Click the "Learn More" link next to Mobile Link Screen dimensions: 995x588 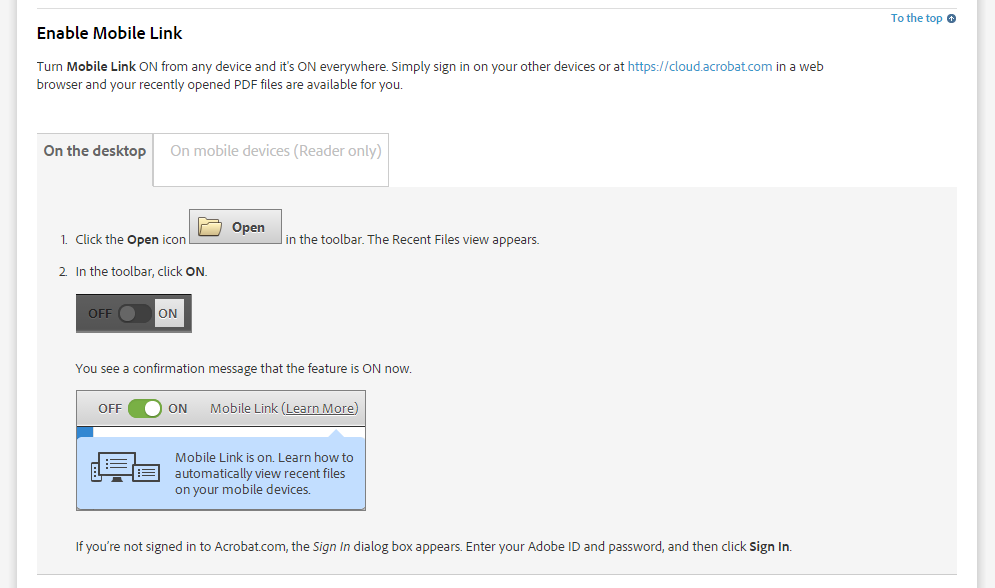(322, 408)
